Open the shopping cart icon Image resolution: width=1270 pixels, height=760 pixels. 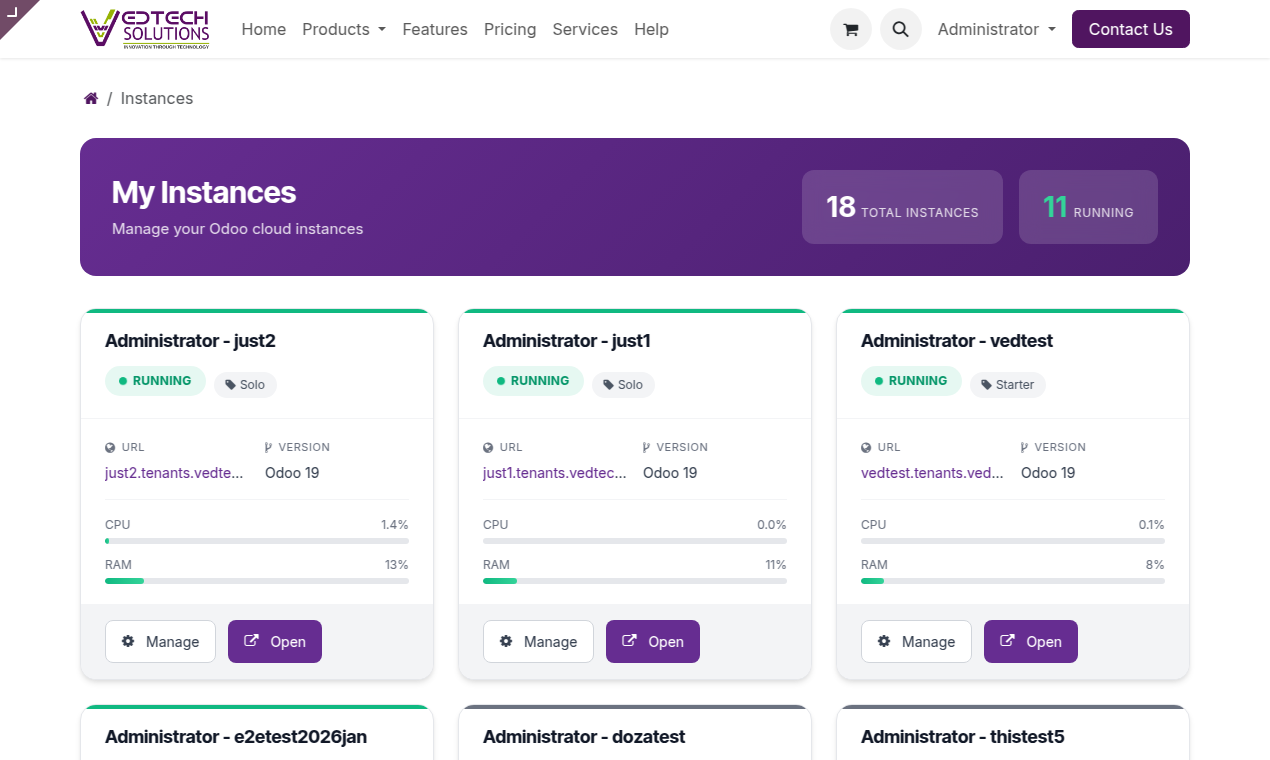(x=851, y=29)
